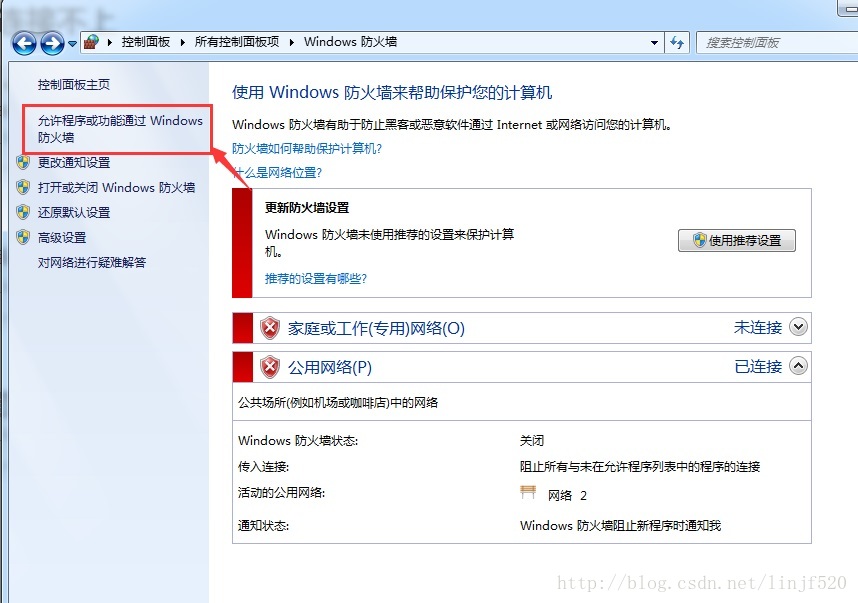Click 未连接 status text
This screenshot has height=603, width=858.
[x=758, y=327]
